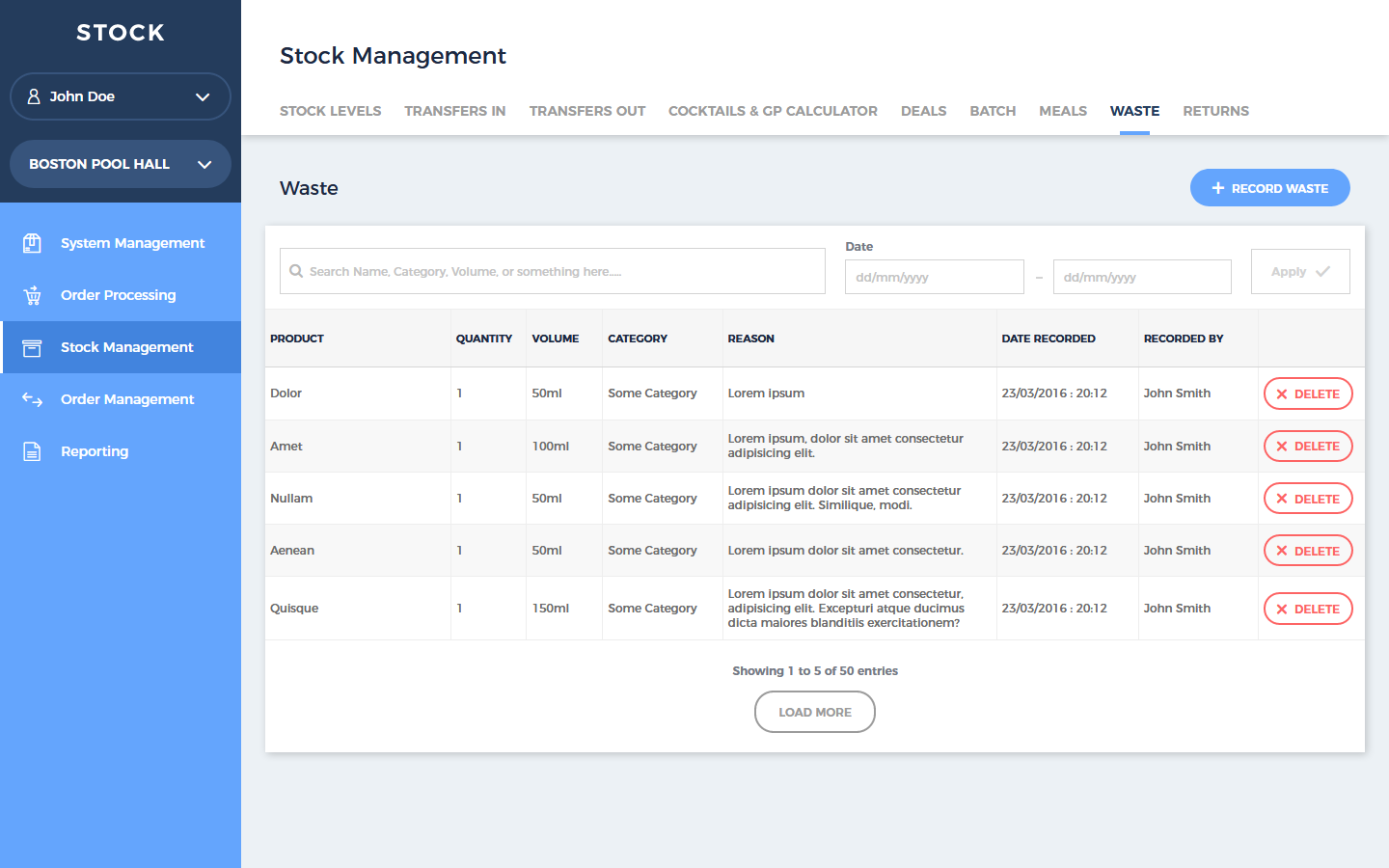Click the waste search text field
The image size is (1389, 868).
(x=559, y=271)
